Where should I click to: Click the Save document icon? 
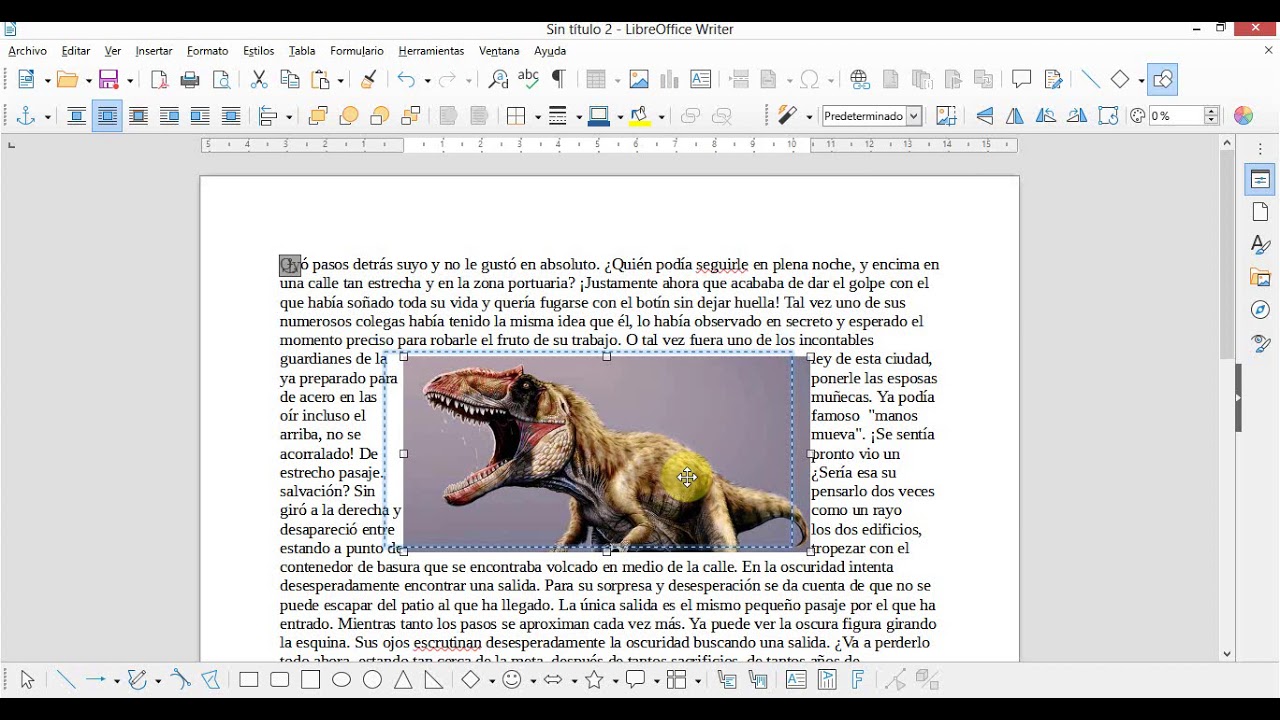tap(109, 80)
